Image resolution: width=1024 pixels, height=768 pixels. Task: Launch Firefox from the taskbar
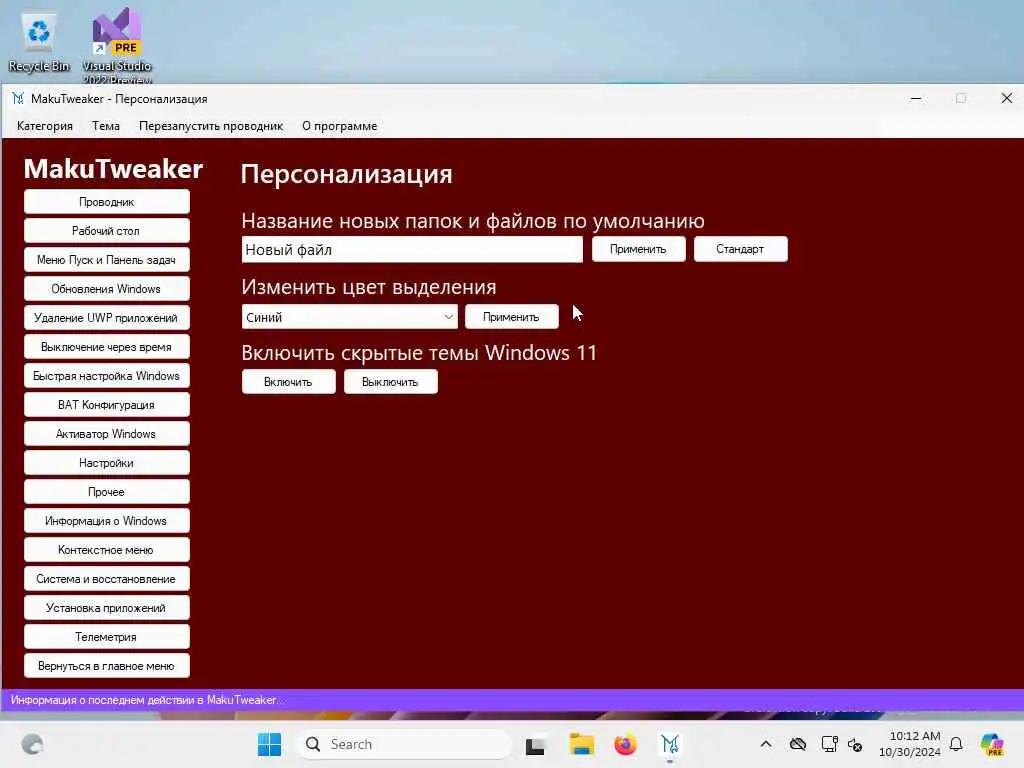(625, 744)
